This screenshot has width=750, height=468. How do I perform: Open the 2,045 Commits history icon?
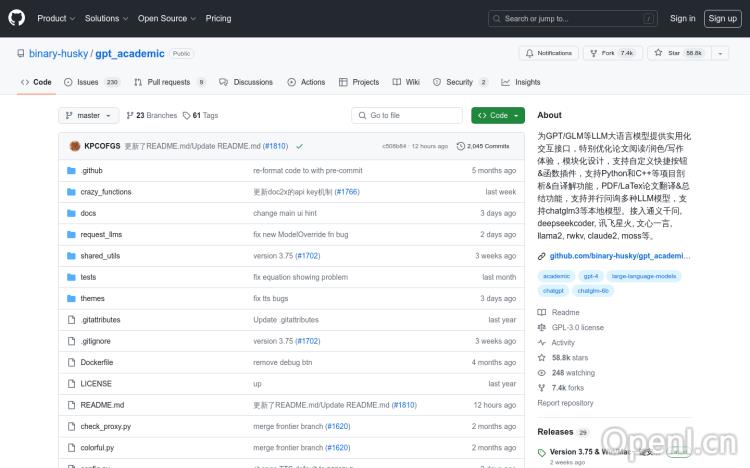point(460,146)
